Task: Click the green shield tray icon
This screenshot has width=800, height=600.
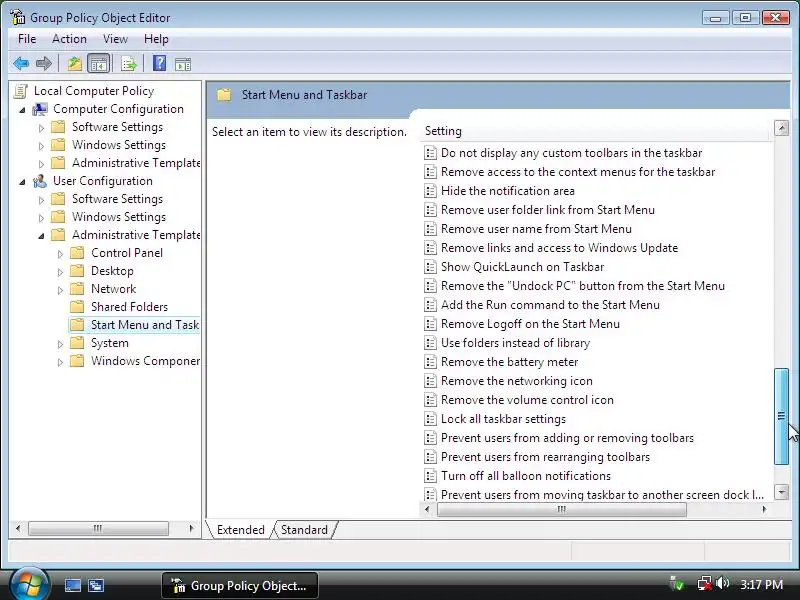Action: tap(677, 583)
